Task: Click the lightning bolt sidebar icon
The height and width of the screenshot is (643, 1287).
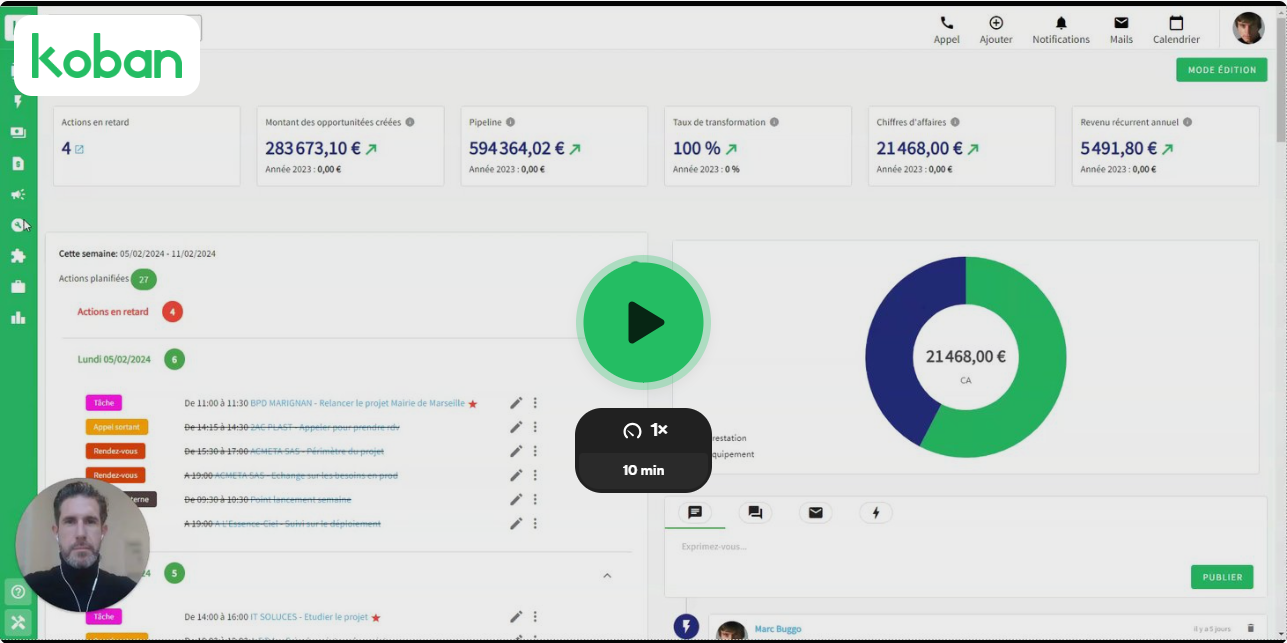Action: click(18, 101)
